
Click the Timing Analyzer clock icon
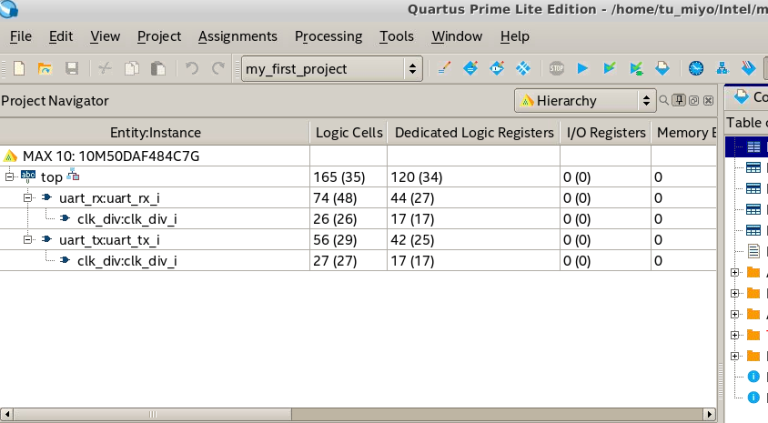[696, 69]
